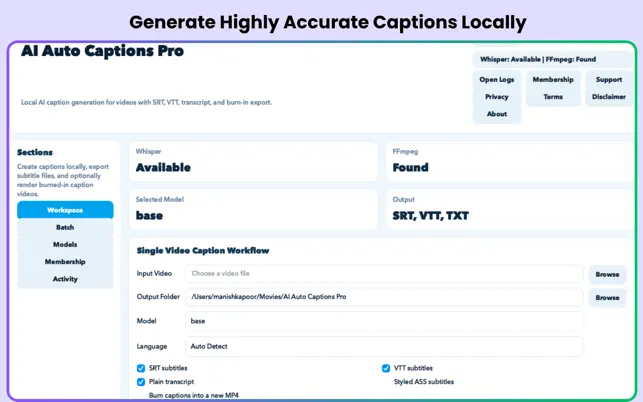Open the Disclaimer page
This screenshot has width=643, height=402.
pyautogui.click(x=609, y=97)
